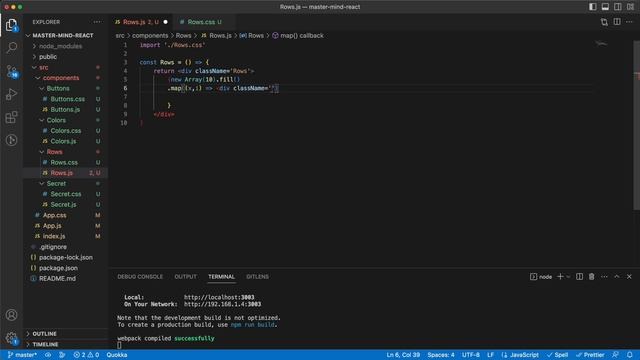The image size is (640, 360).
Task: Open Run and Debug view
Action: pyautogui.click(x=11, y=94)
